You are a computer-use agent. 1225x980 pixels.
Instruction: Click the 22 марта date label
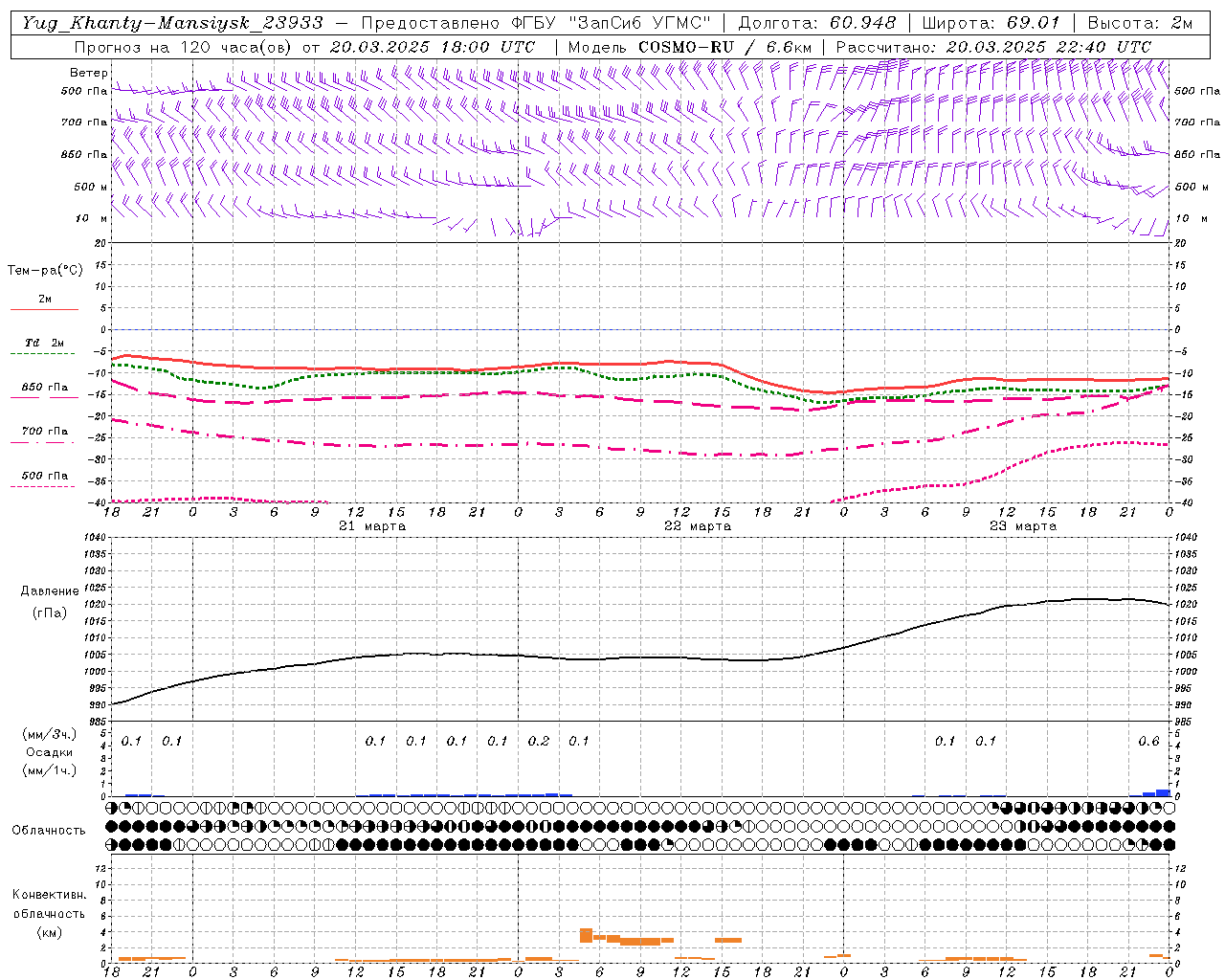click(698, 526)
